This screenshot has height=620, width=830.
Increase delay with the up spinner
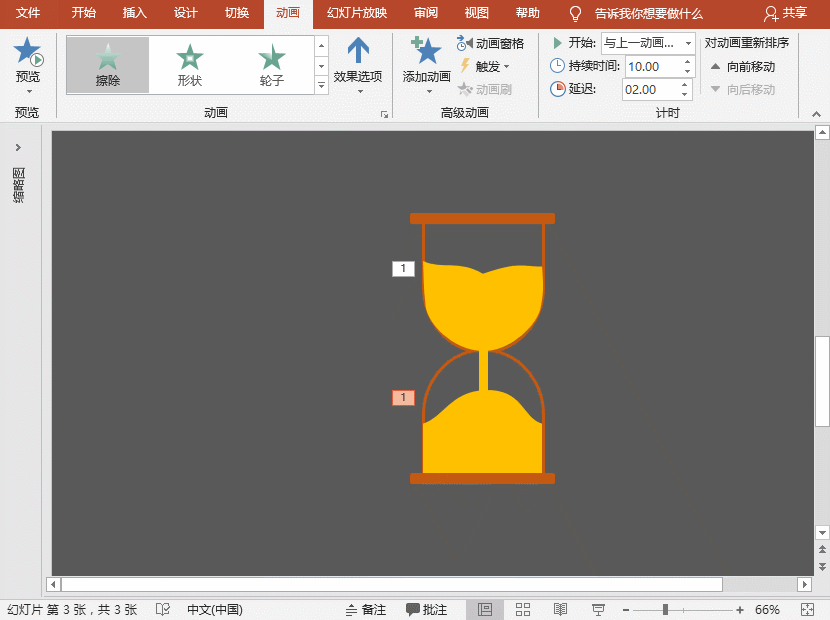click(x=684, y=84)
